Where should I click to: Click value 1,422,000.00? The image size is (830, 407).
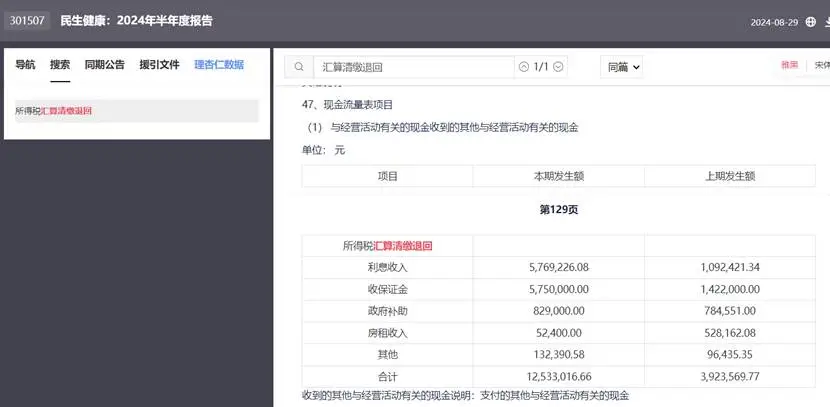(x=730, y=290)
